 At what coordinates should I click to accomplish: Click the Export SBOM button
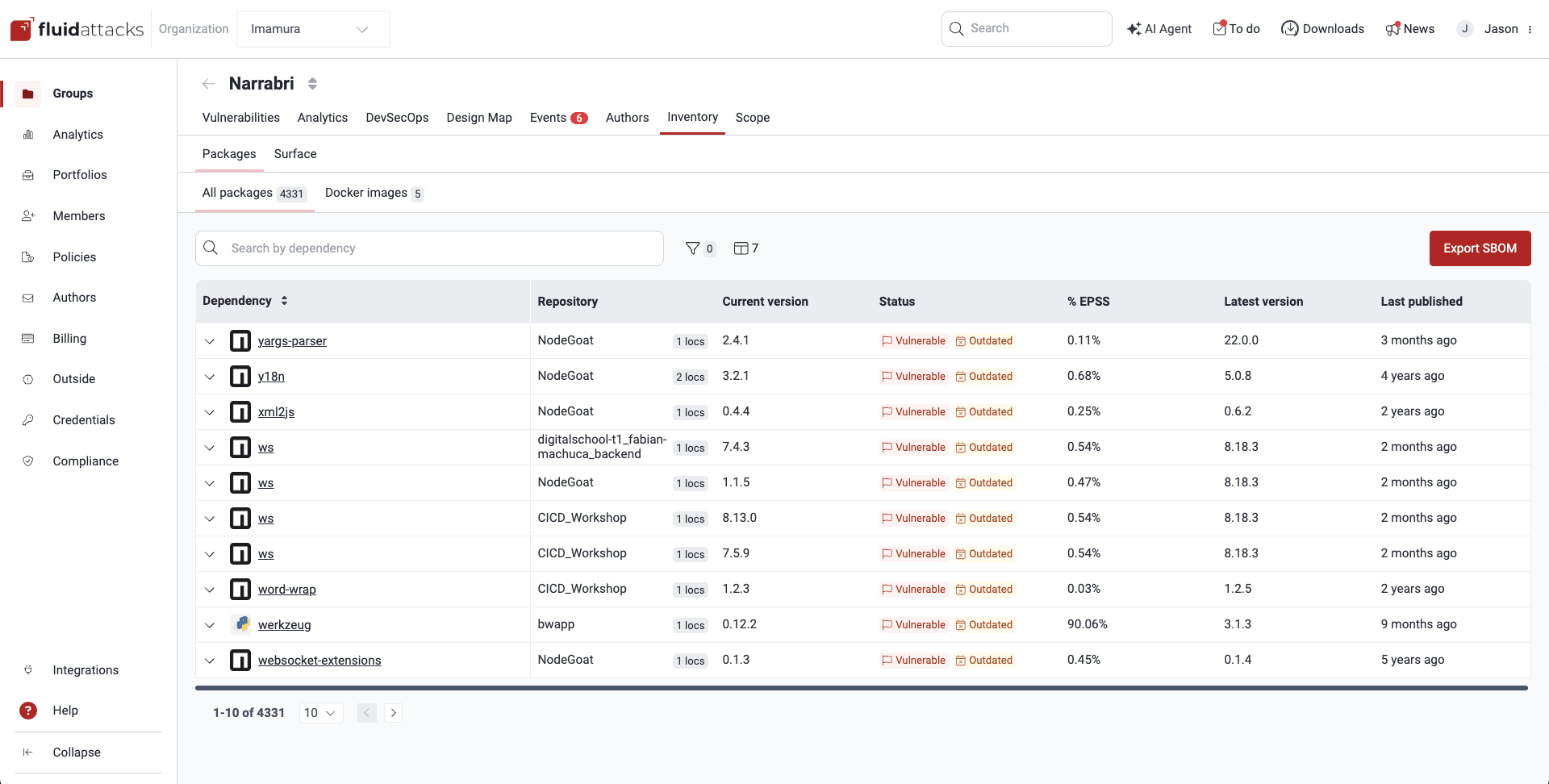point(1480,248)
